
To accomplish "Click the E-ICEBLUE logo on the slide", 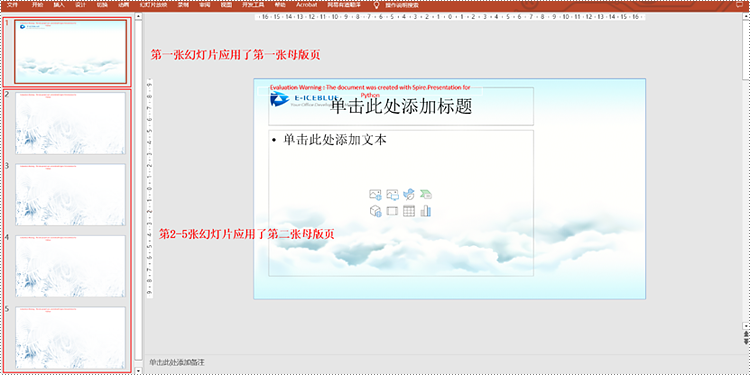I will [305, 99].
